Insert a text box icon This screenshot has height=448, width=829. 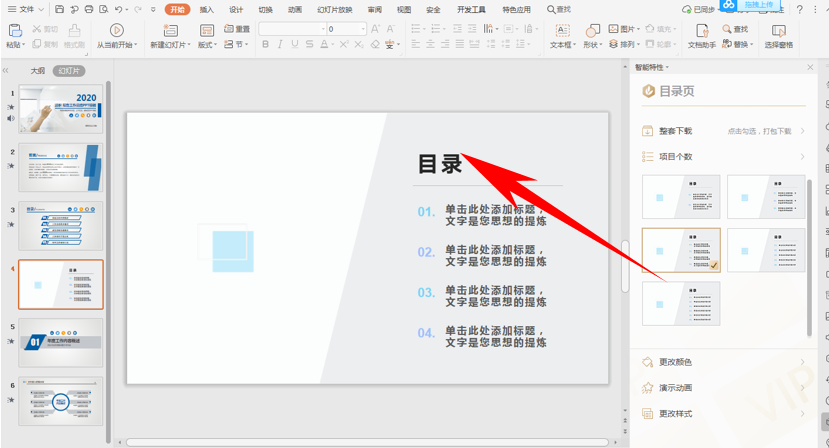point(563,31)
